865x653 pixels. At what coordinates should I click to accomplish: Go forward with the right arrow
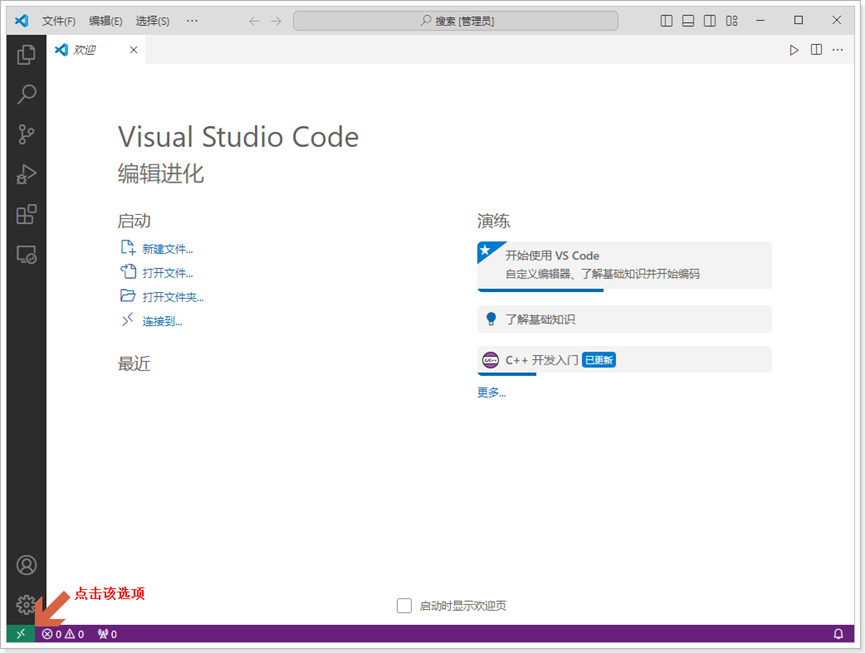click(x=276, y=21)
